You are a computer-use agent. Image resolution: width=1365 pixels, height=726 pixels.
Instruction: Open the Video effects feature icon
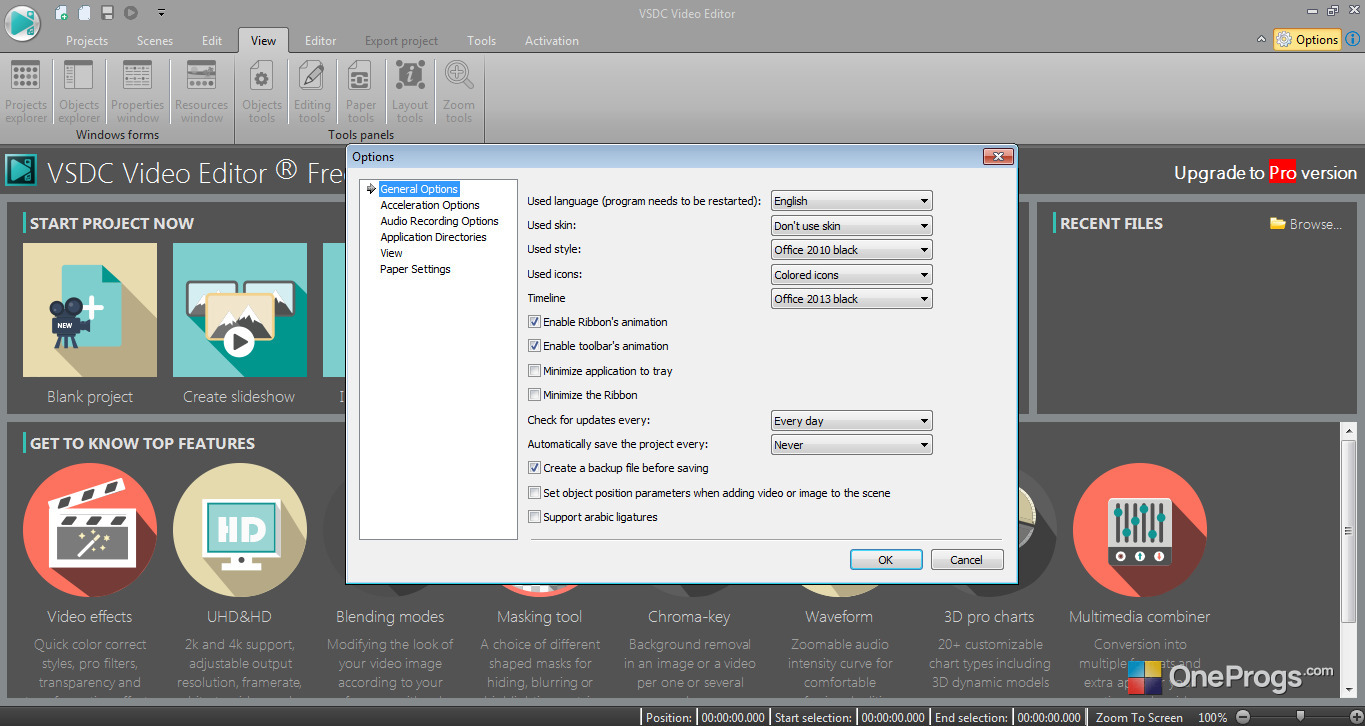pos(90,531)
